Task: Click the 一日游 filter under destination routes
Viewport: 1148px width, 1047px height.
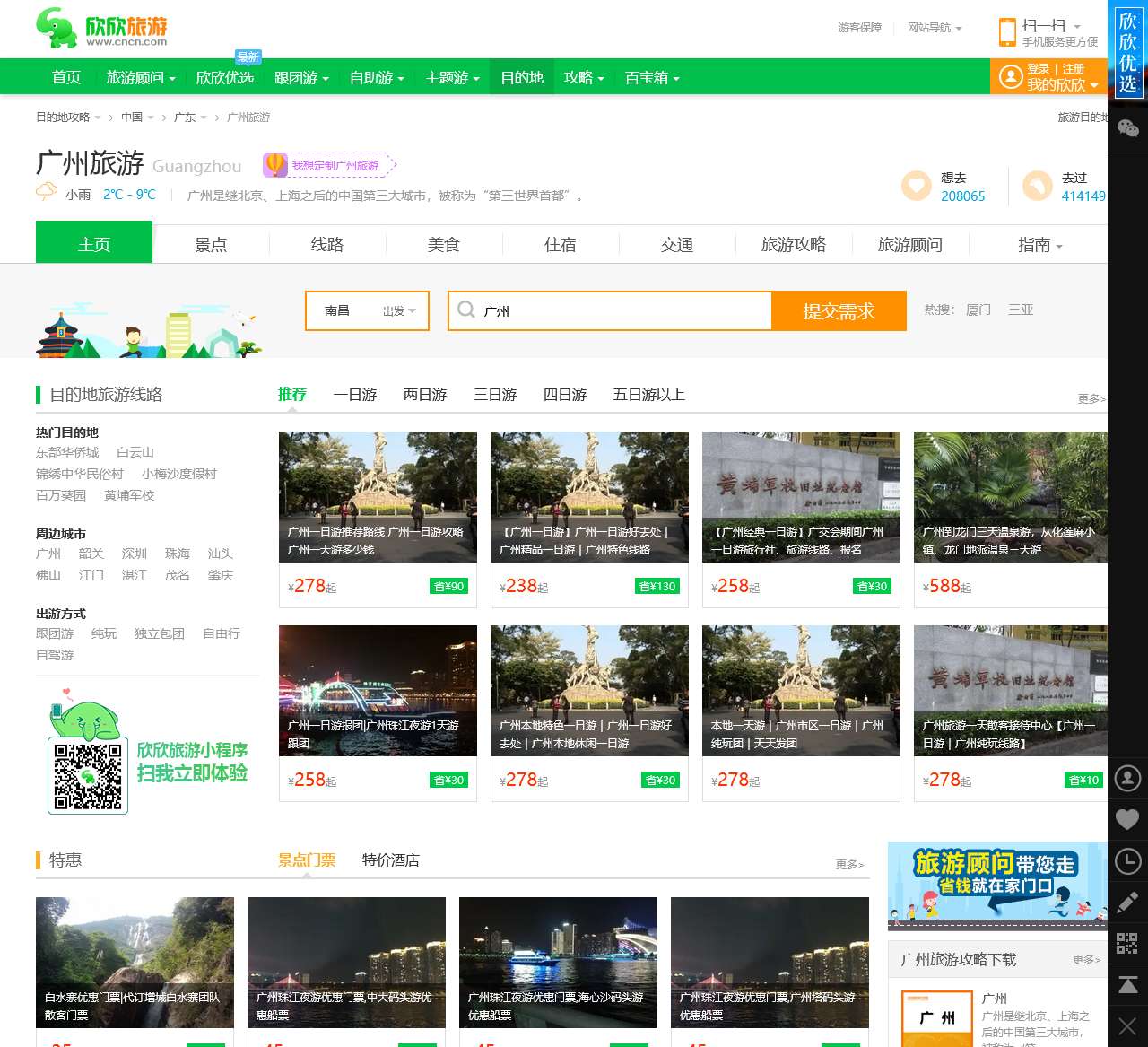Action: pos(355,395)
